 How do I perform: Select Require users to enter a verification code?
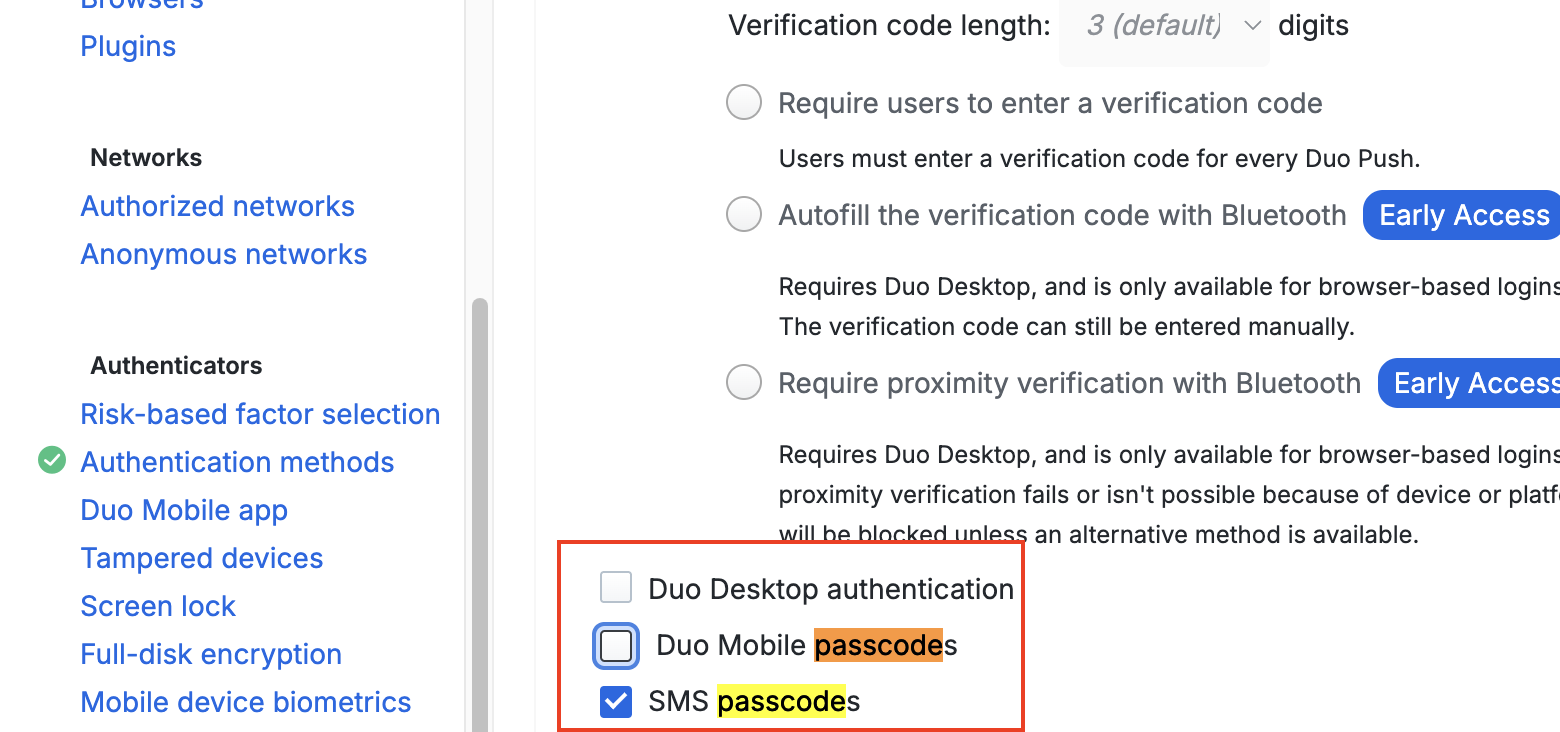744,103
